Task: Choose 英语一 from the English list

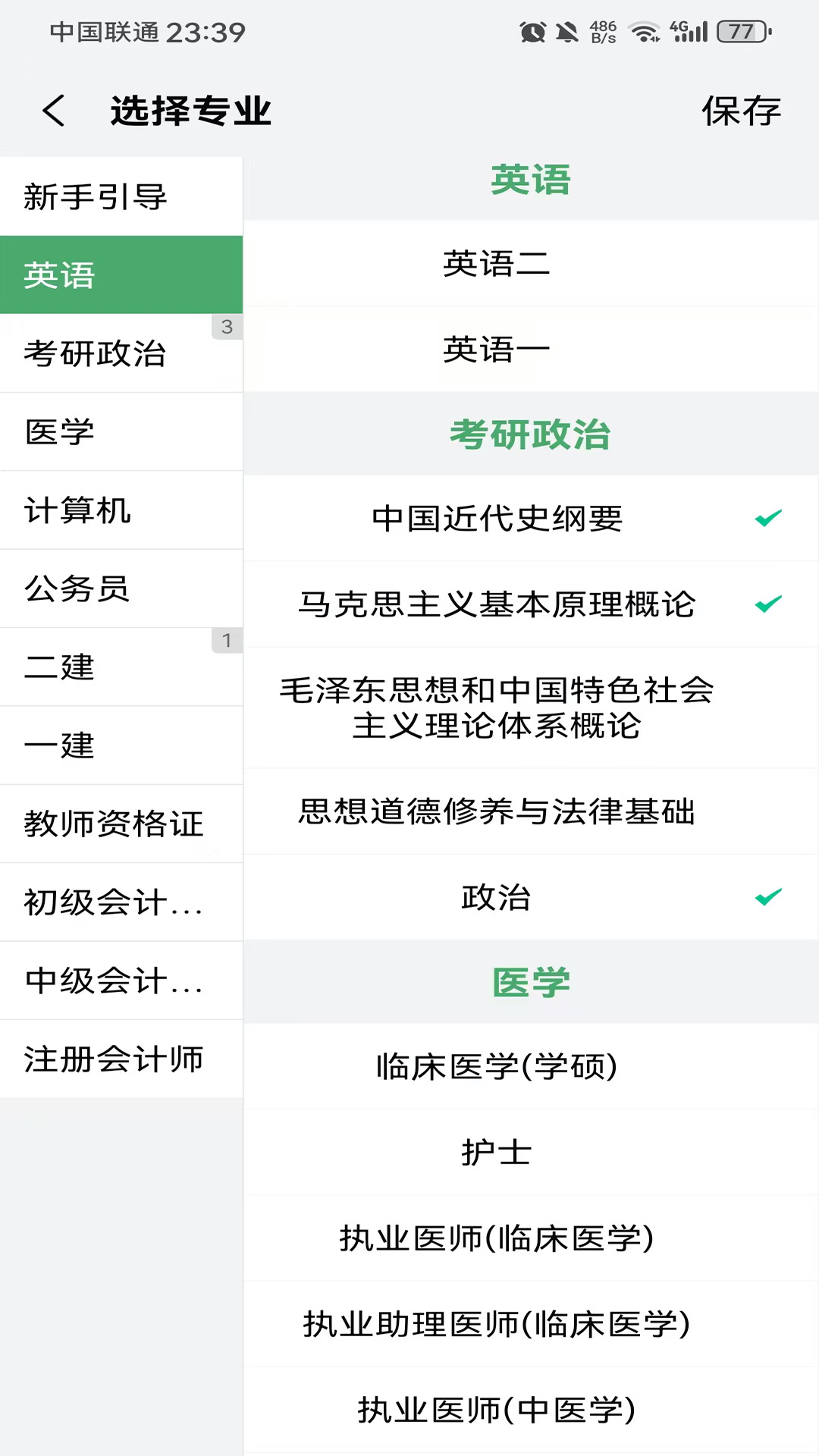Action: 497,347
